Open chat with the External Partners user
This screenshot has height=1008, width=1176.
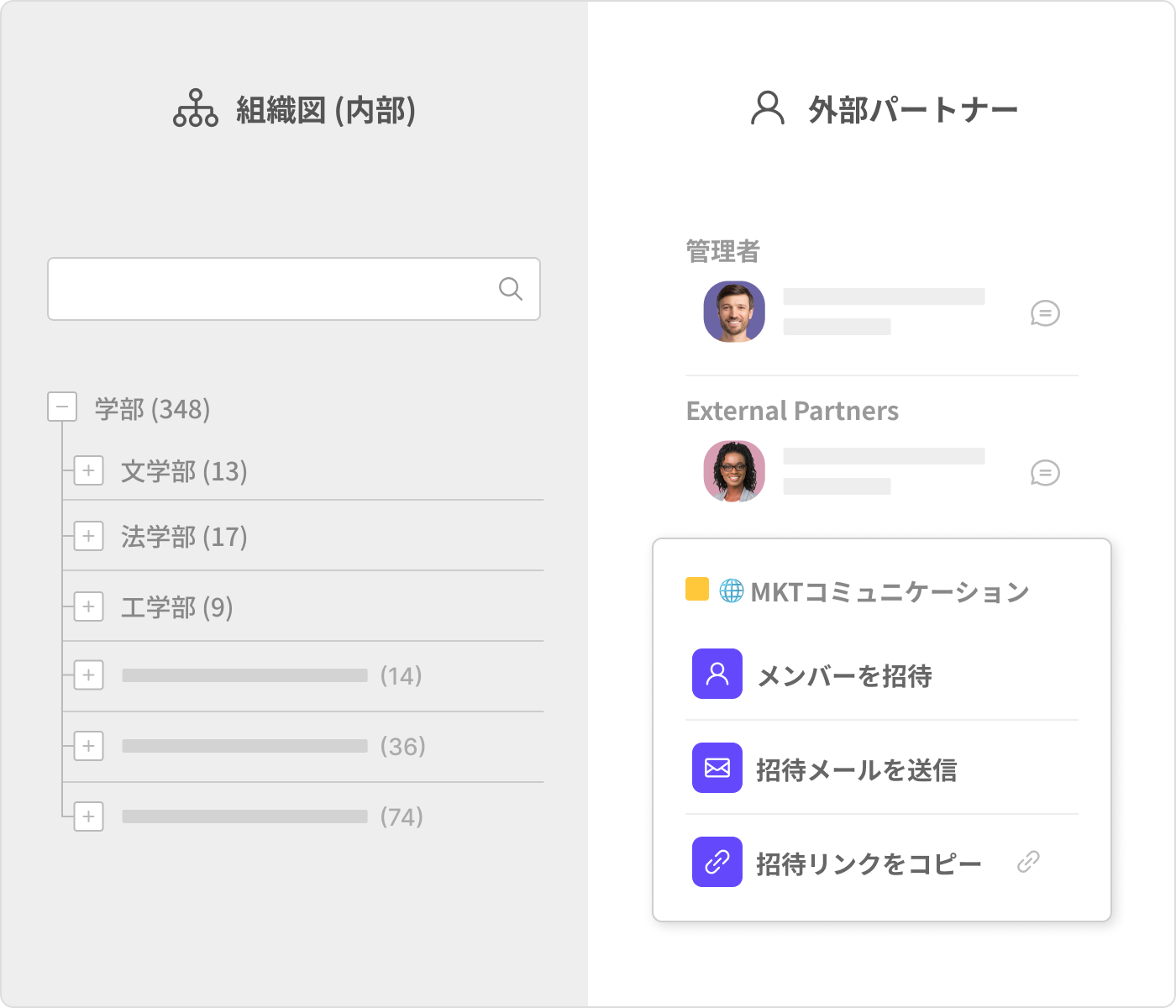coord(1044,473)
